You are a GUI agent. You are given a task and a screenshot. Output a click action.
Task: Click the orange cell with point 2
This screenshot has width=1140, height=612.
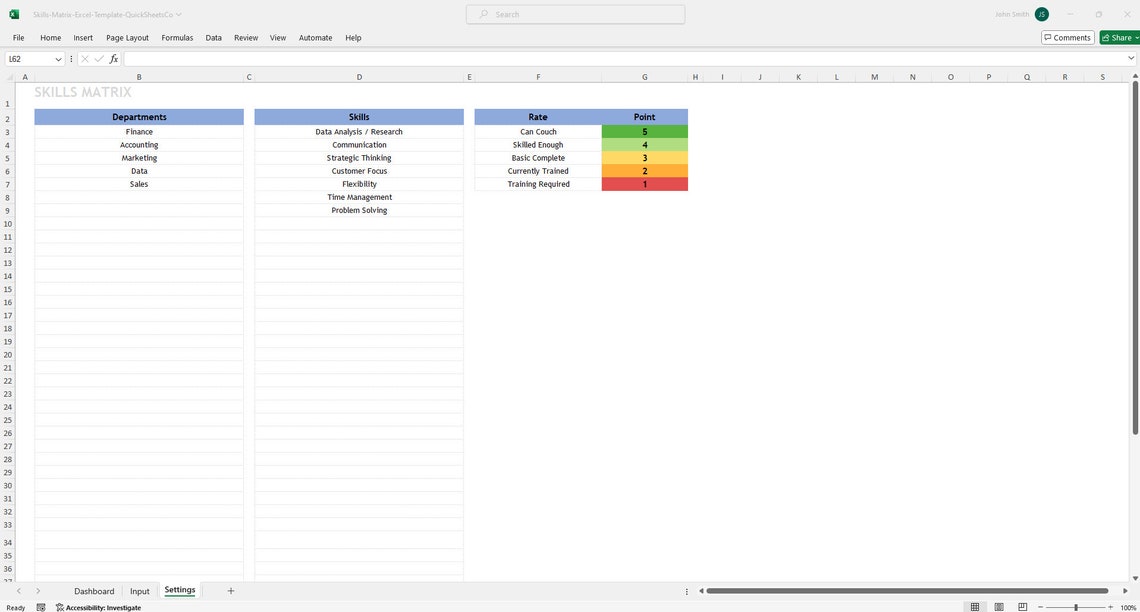coord(644,171)
